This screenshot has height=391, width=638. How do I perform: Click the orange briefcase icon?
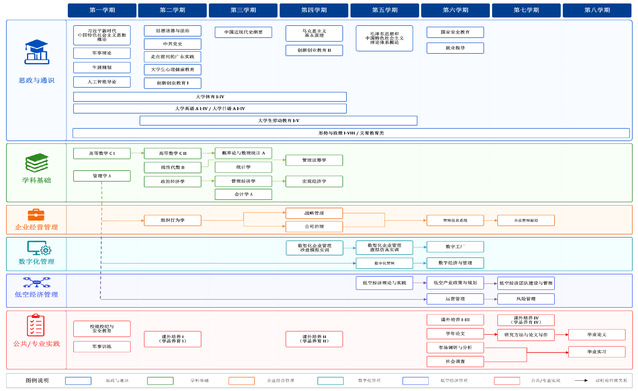pyautogui.click(x=36, y=215)
